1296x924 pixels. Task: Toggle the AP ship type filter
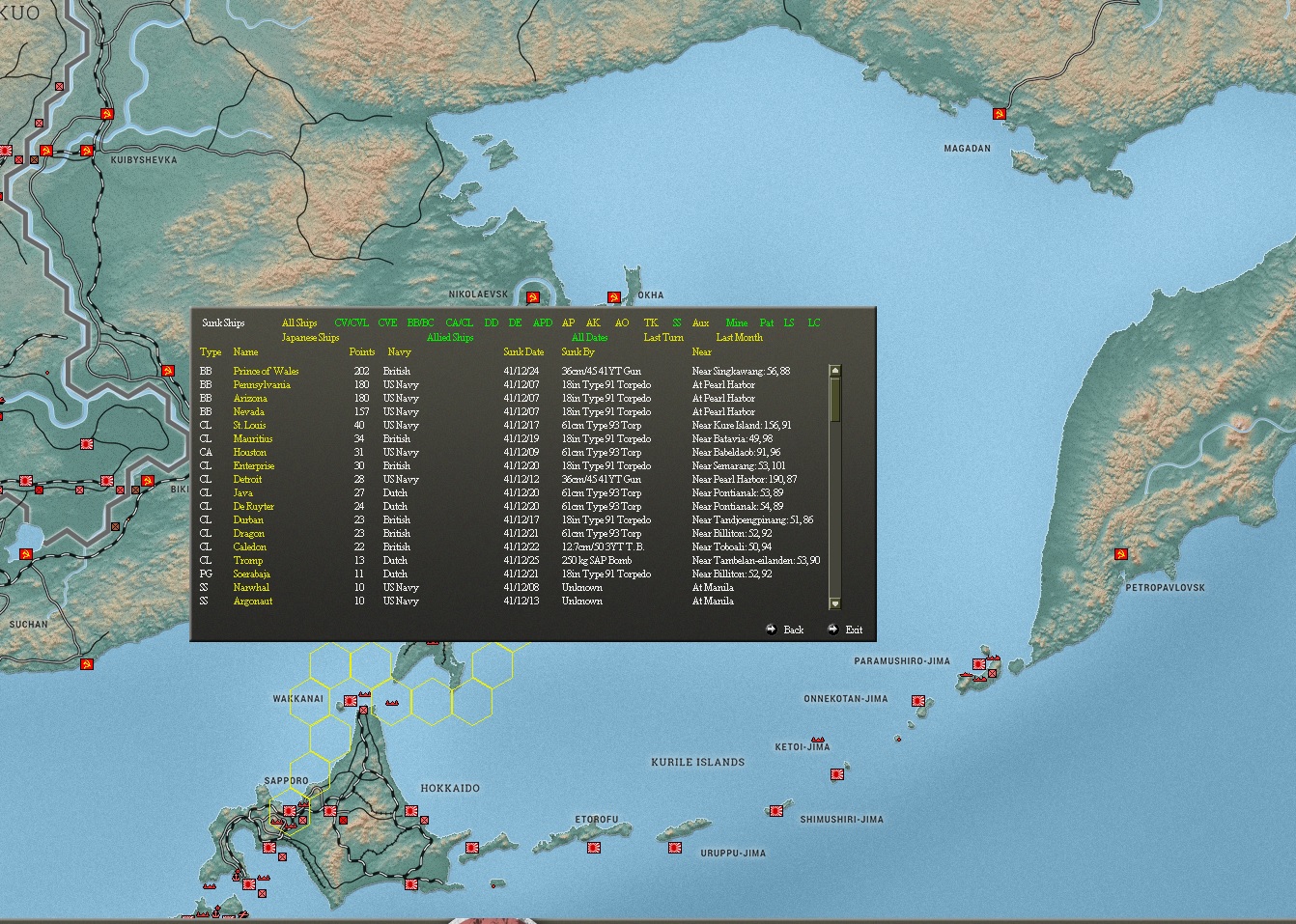click(568, 322)
